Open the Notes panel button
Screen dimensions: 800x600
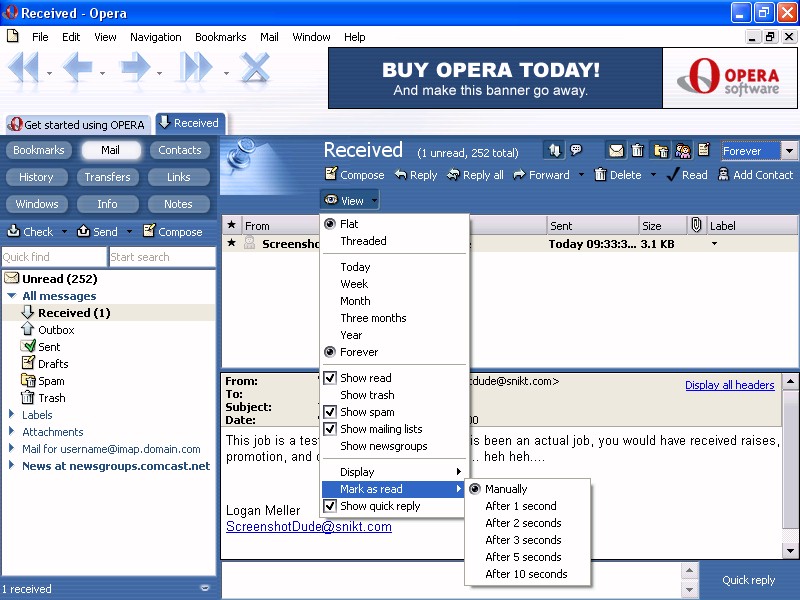pyautogui.click(x=178, y=204)
